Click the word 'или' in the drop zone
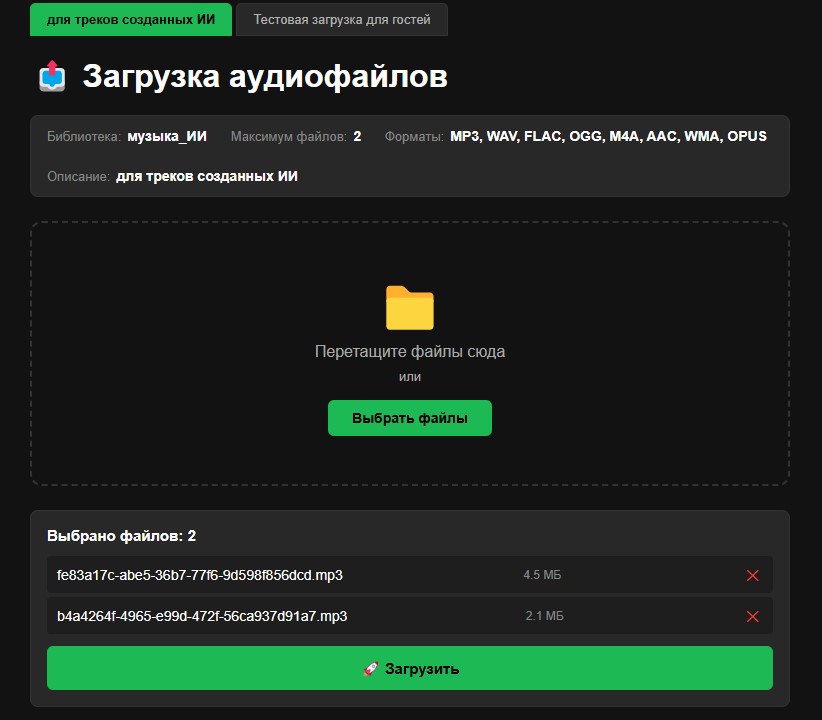Viewport: 822px width, 720px height. tap(410, 377)
